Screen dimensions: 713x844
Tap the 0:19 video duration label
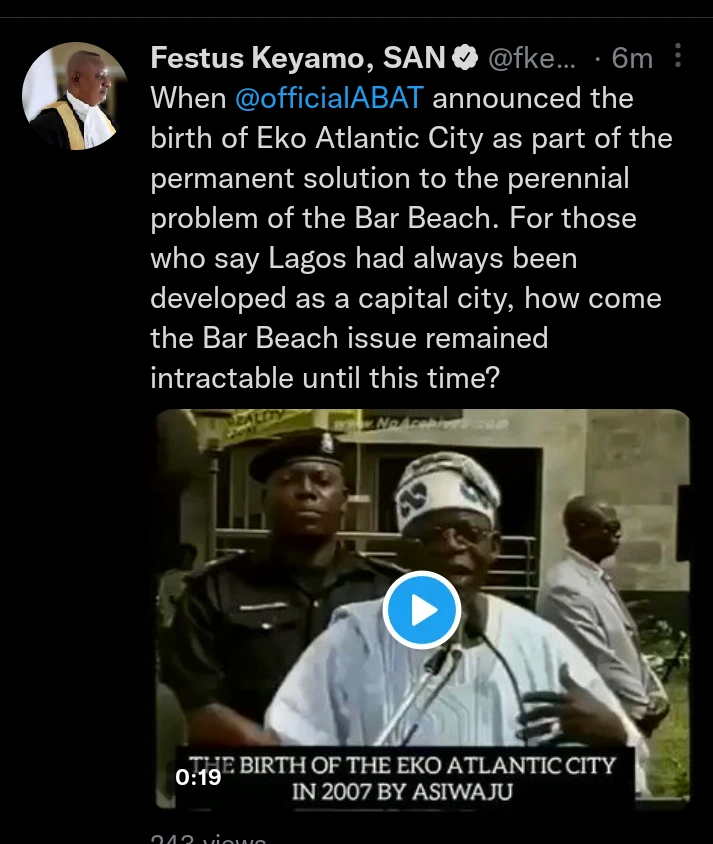coord(198,776)
